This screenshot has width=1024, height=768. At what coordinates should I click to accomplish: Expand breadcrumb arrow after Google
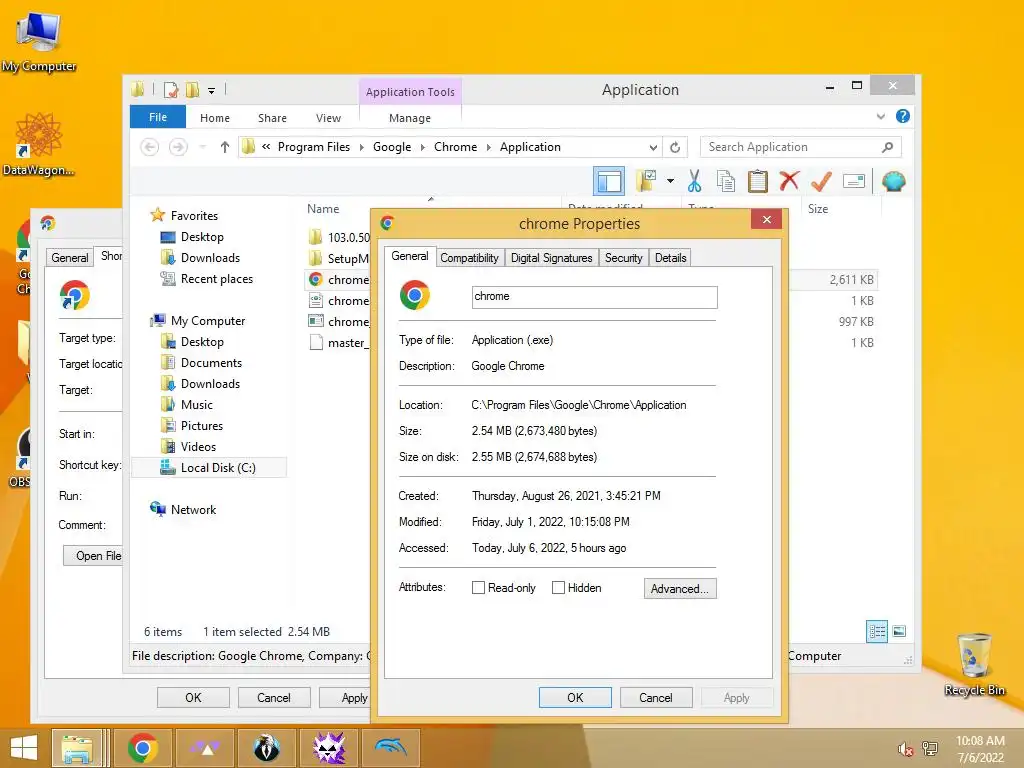(x=423, y=147)
